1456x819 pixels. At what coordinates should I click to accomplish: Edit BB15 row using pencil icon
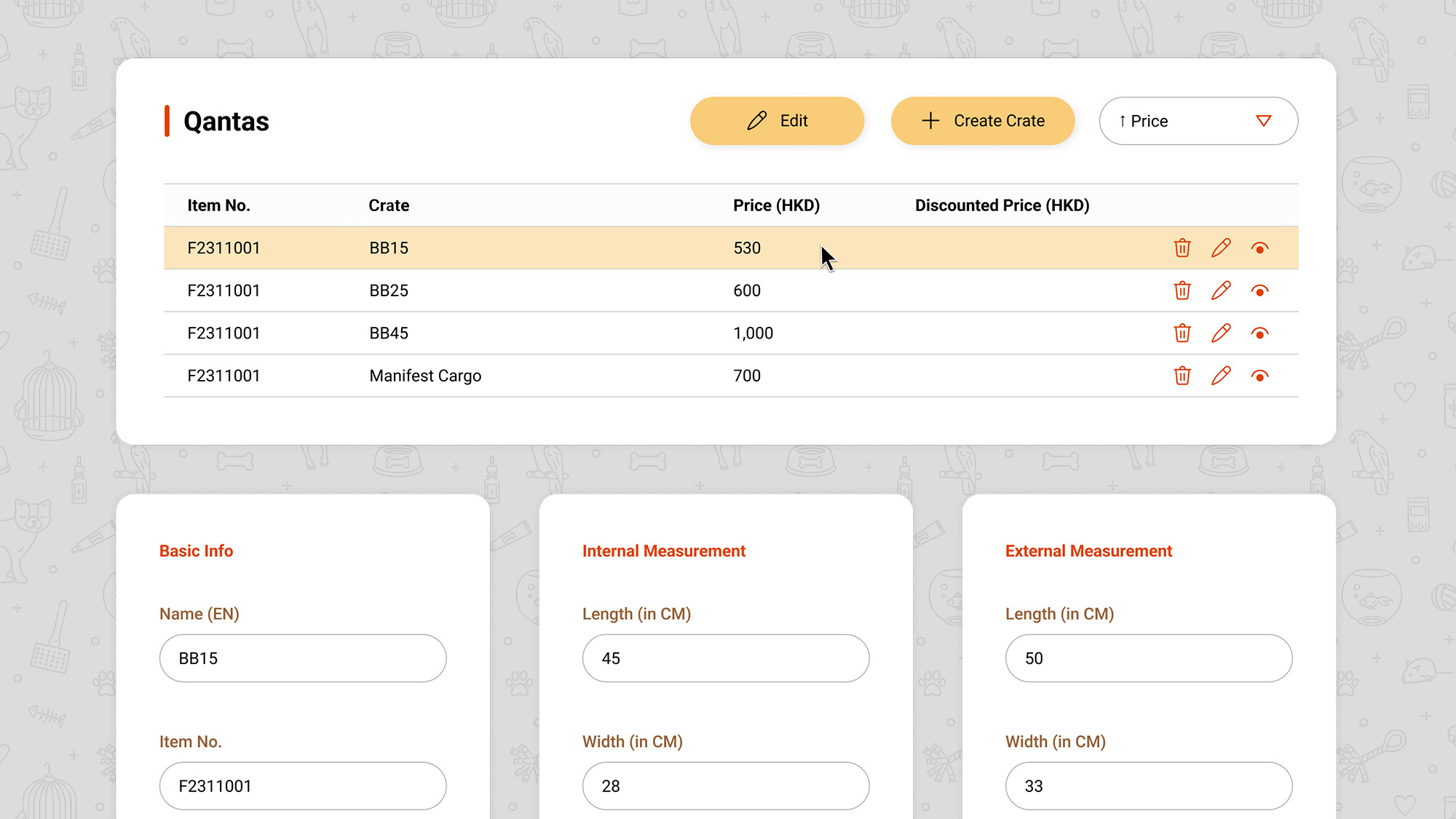(x=1221, y=248)
